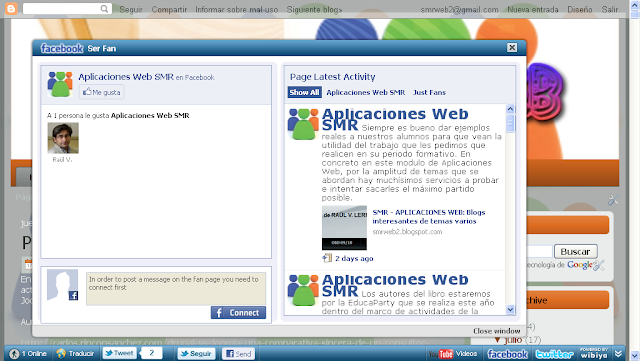The height and width of the screenshot is (361, 640).
Task: Click first post's Aplicaciones Web SMR avatar
Action: click(303, 124)
